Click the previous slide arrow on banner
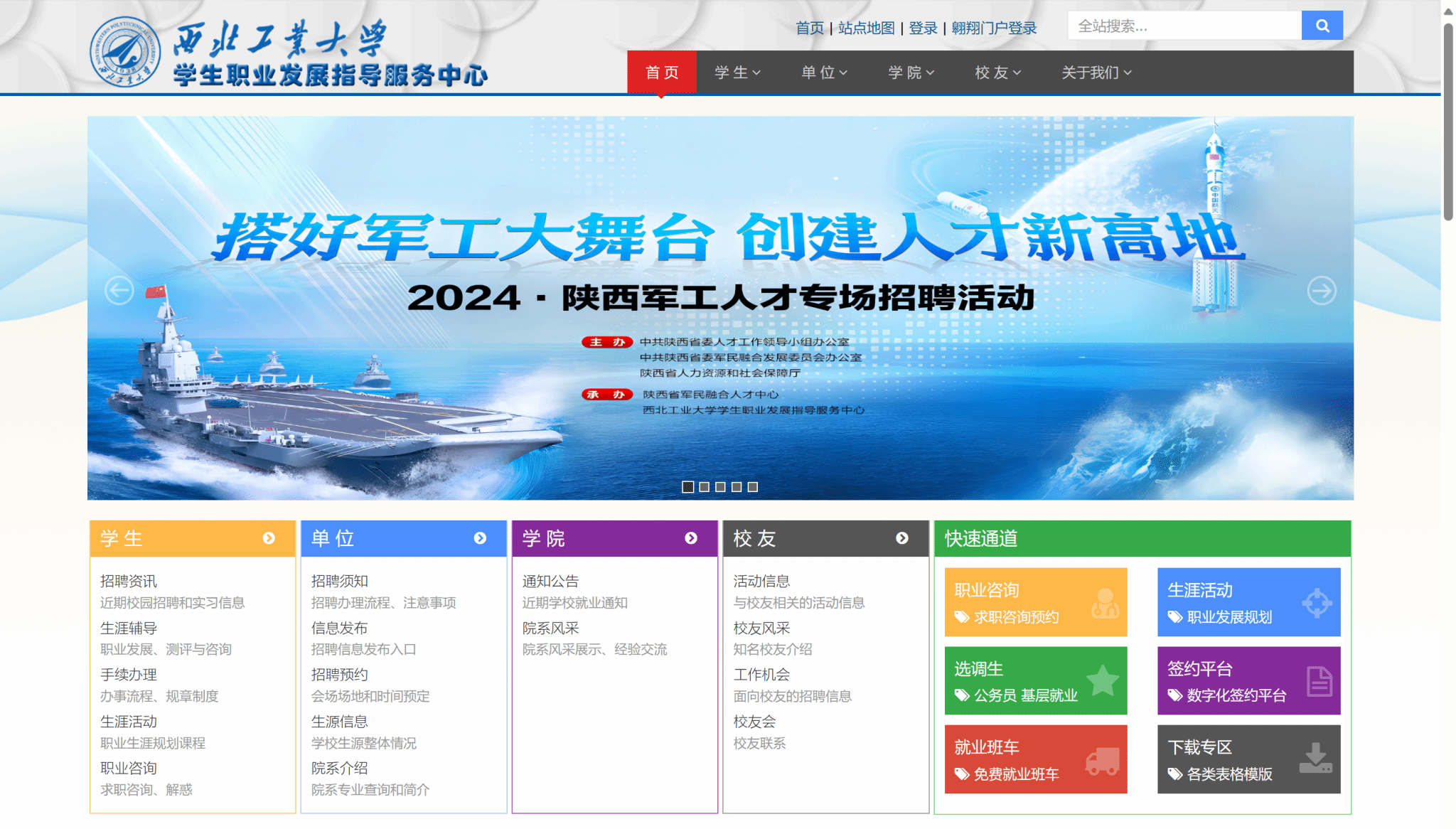Viewport: 1456px width, 829px height. [119, 291]
